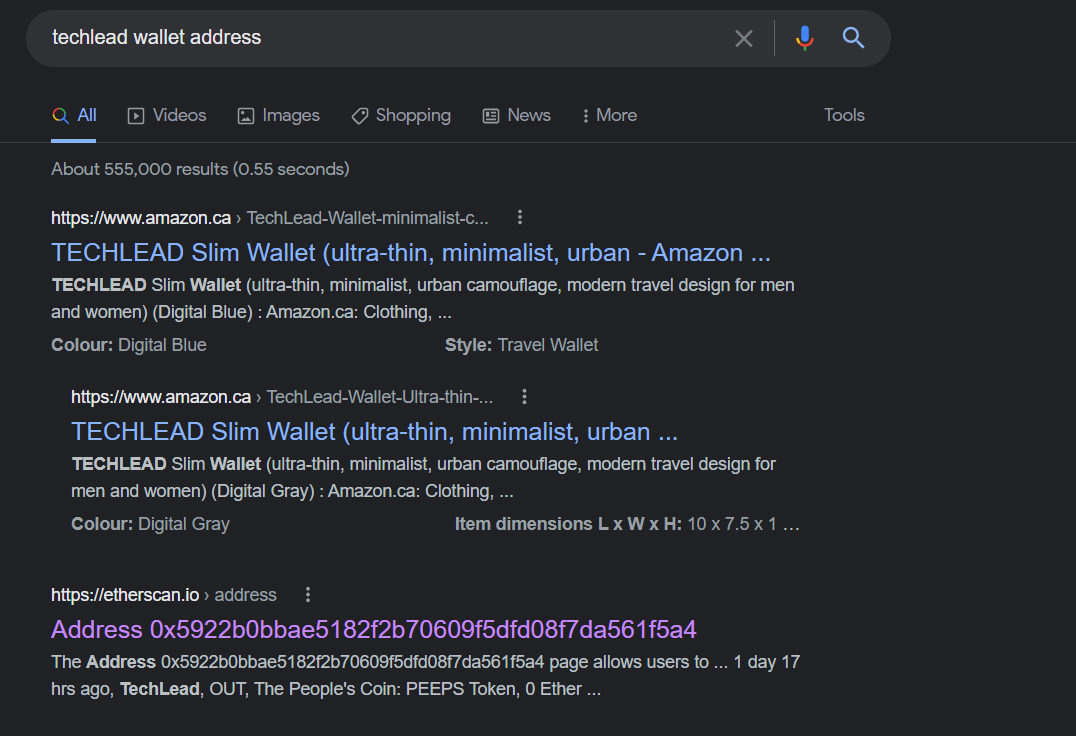The image size is (1076, 736).
Task: Open TECHLEAD Slim Wallet Amazon first link
Action: coord(411,252)
